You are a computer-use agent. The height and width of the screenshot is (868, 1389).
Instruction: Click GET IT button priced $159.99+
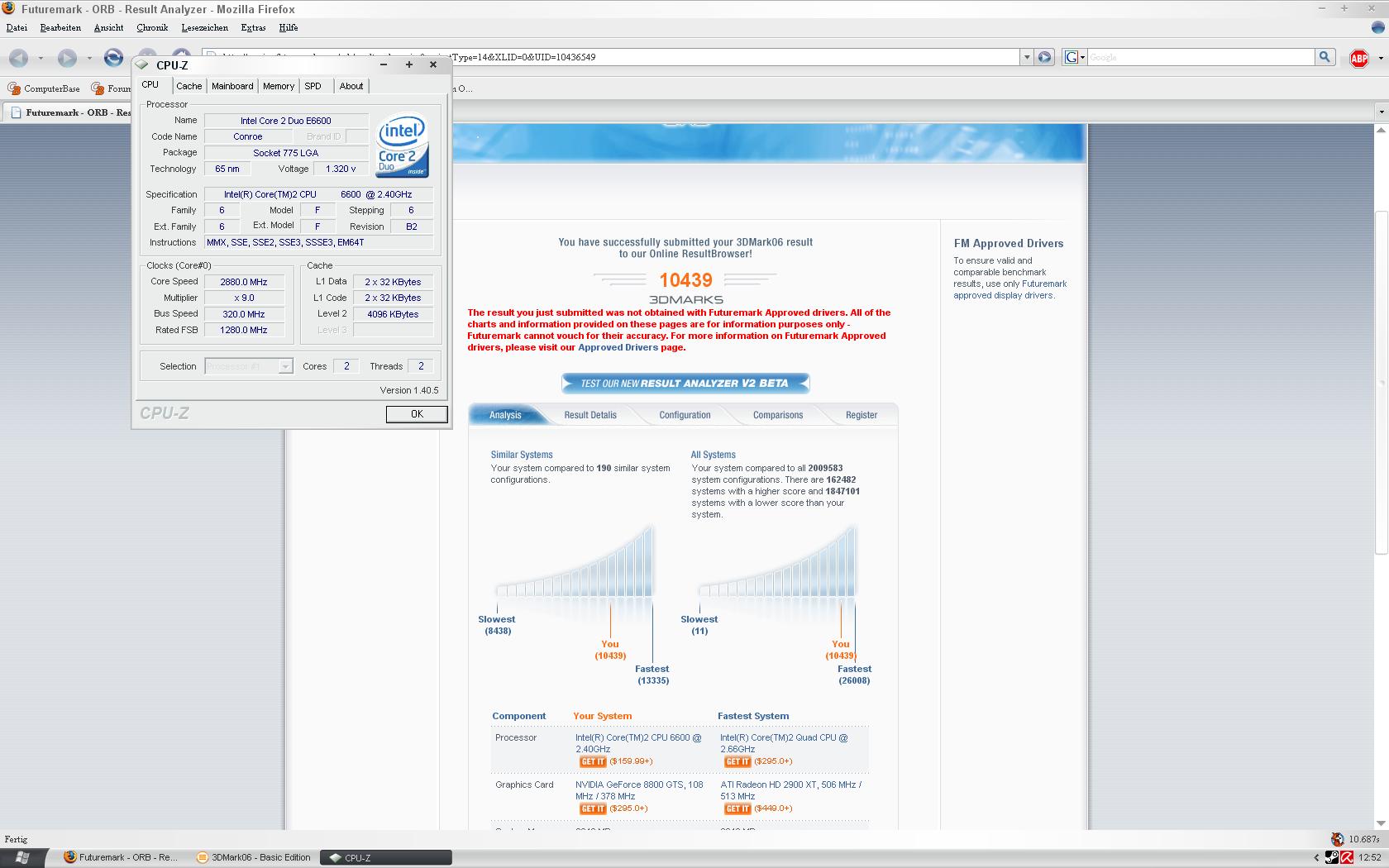tap(593, 761)
